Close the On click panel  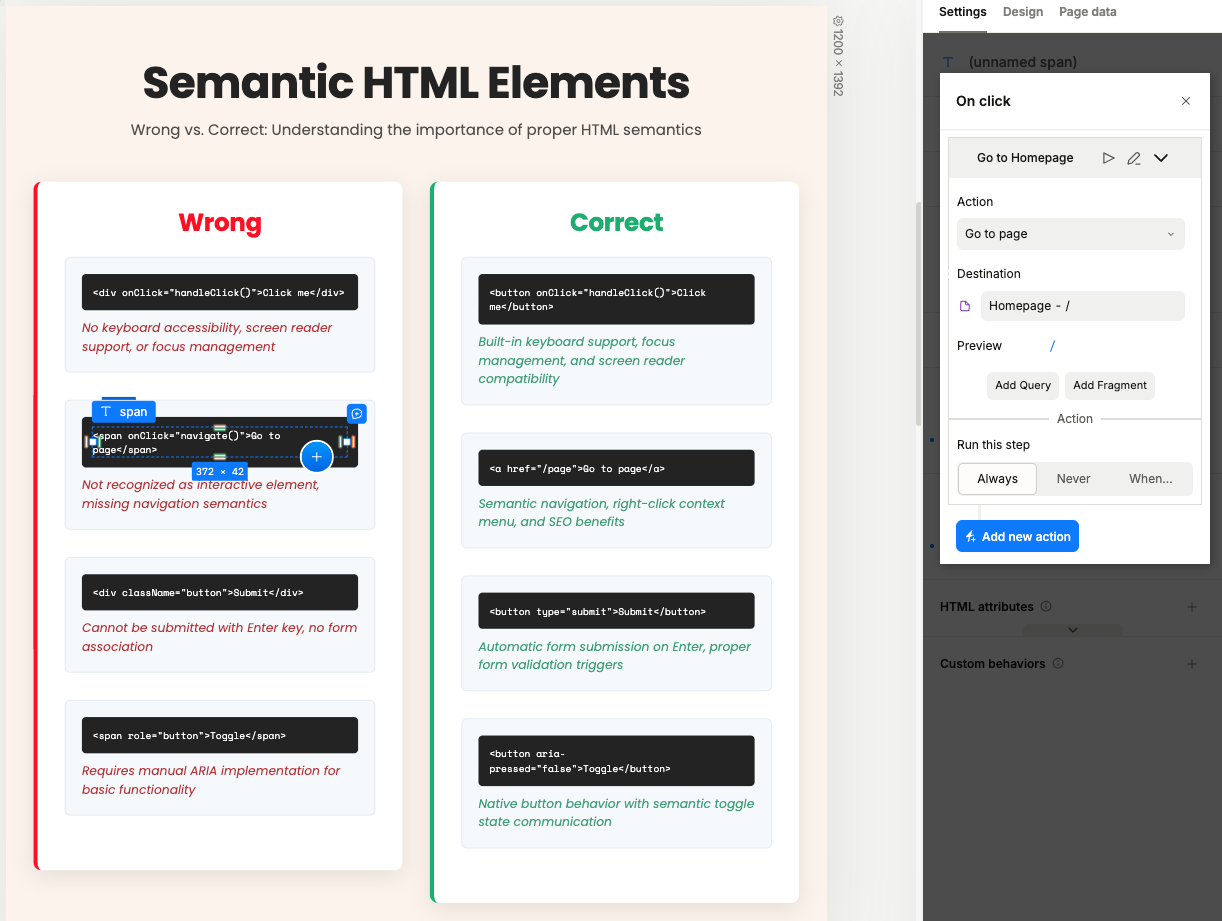point(1186,101)
